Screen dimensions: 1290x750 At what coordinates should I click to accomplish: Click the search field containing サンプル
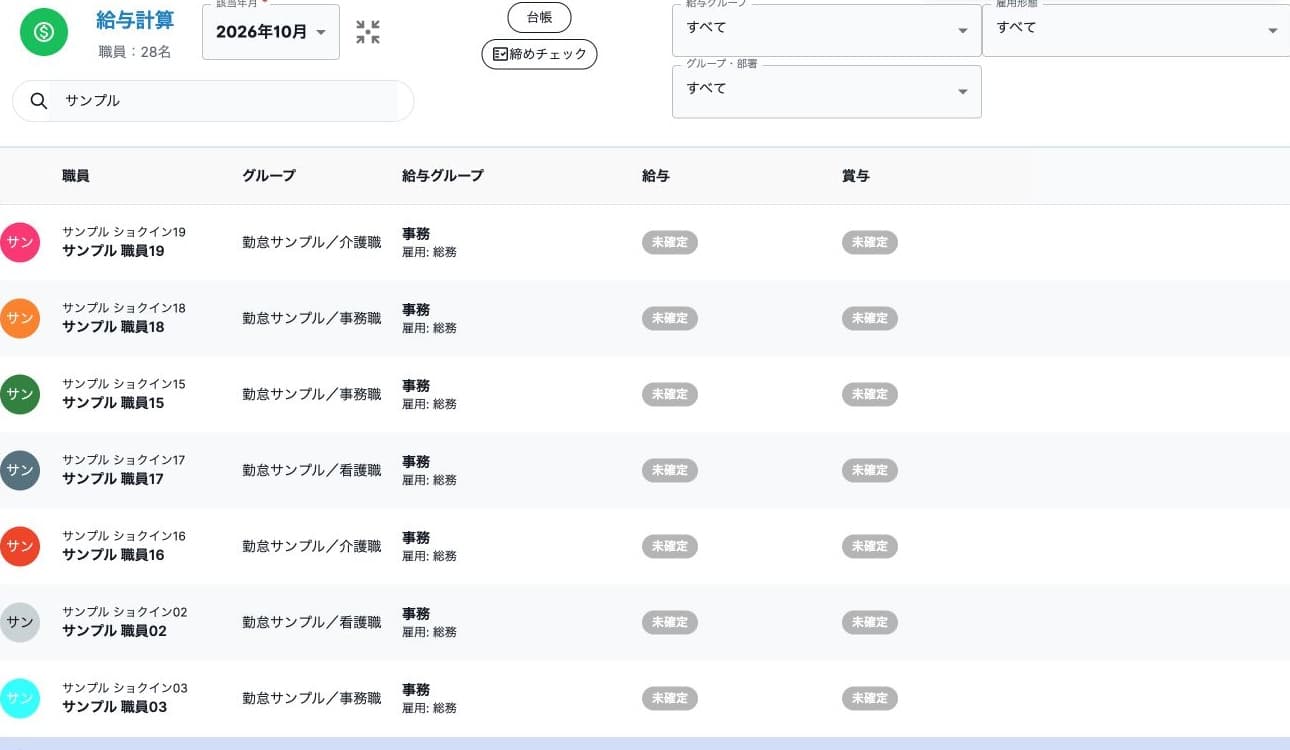point(213,101)
